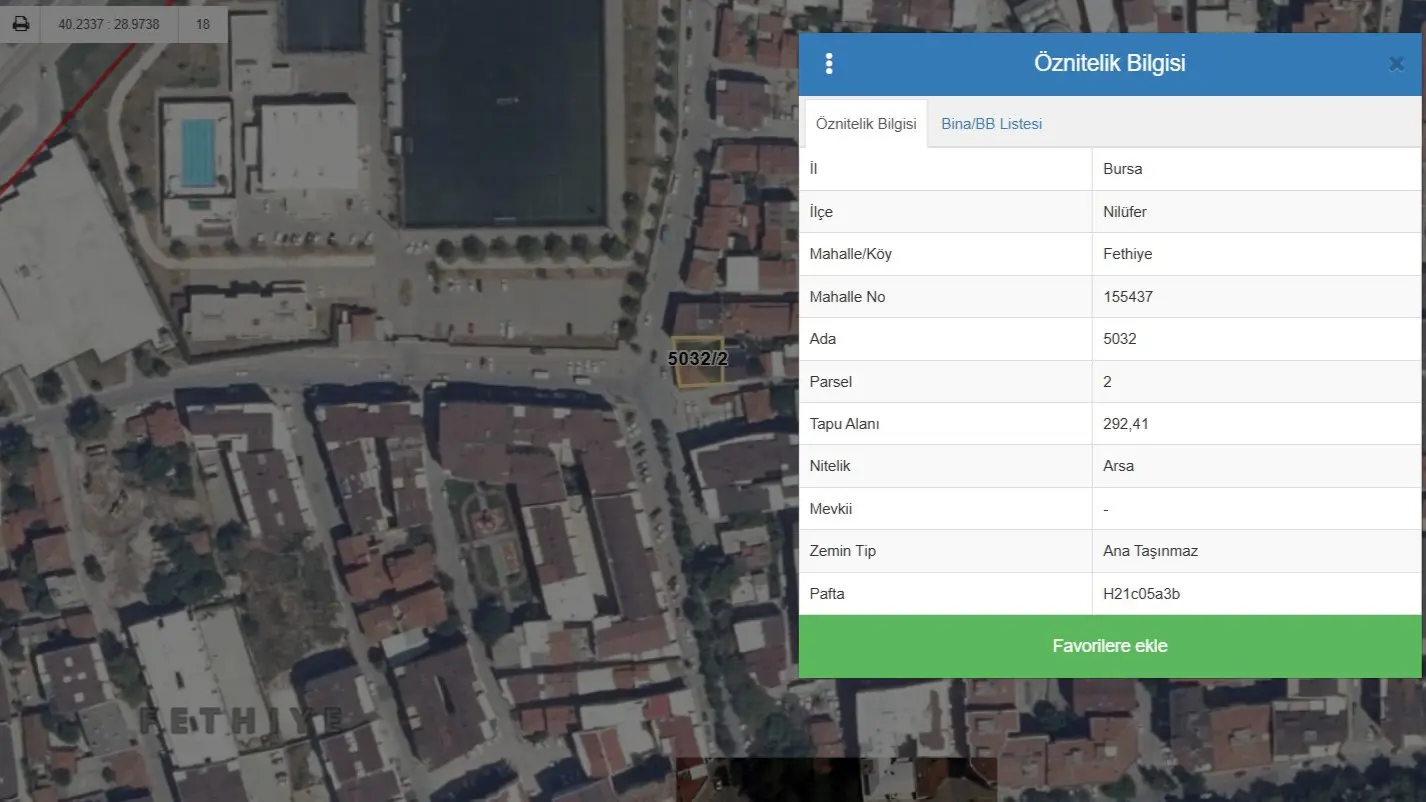Image resolution: width=1426 pixels, height=802 pixels.
Task: Click the Nitelik value Arsa
Action: [1118, 466]
